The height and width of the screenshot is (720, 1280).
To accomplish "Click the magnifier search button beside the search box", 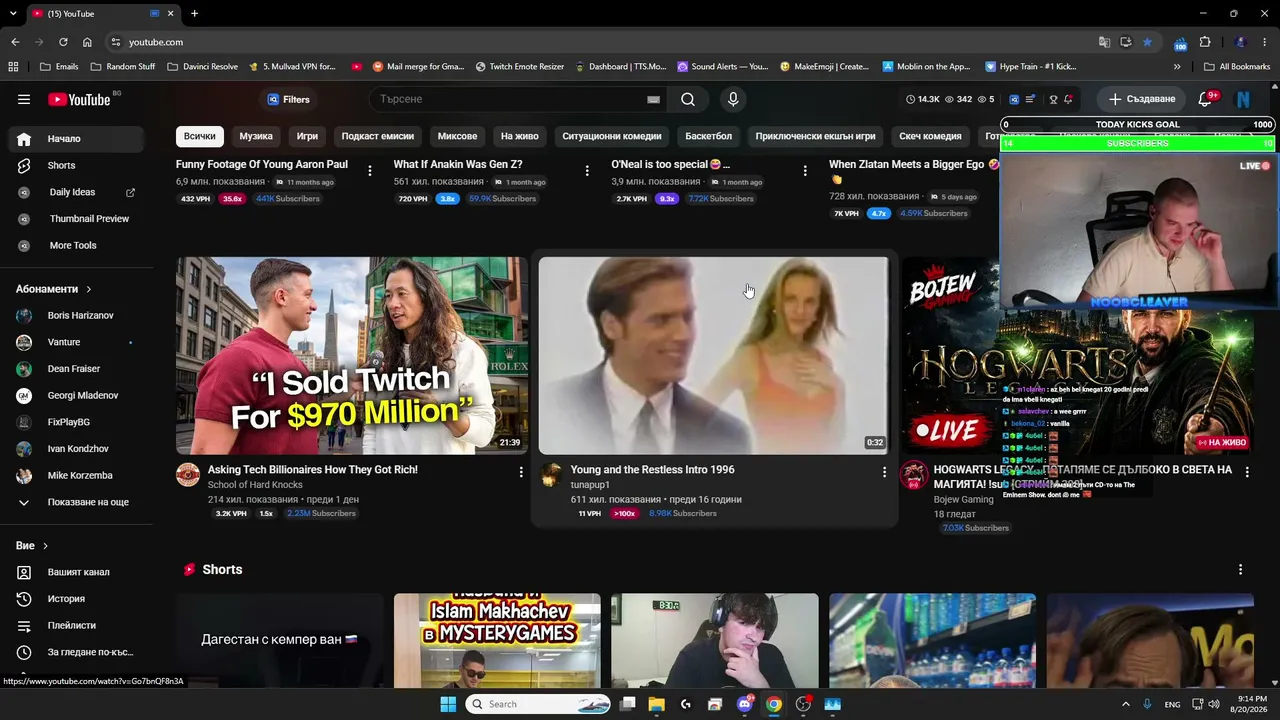I will pos(688,99).
